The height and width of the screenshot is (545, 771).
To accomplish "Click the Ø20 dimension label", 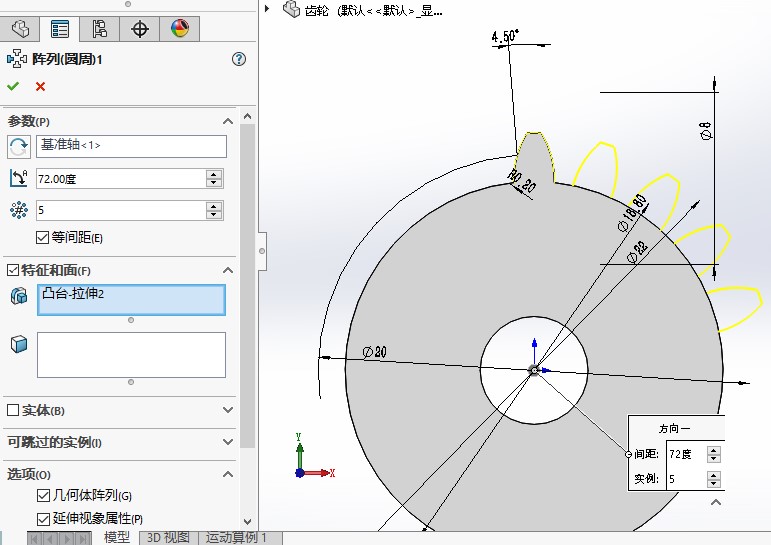I will point(375,352).
